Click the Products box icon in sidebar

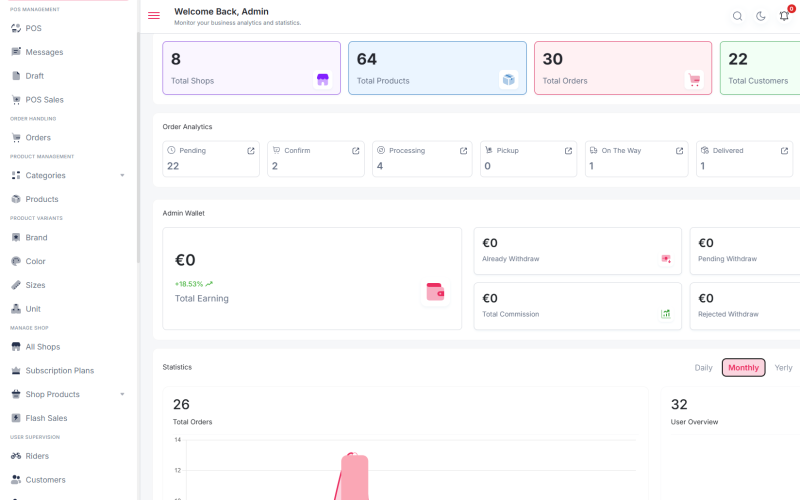[x=16, y=199]
